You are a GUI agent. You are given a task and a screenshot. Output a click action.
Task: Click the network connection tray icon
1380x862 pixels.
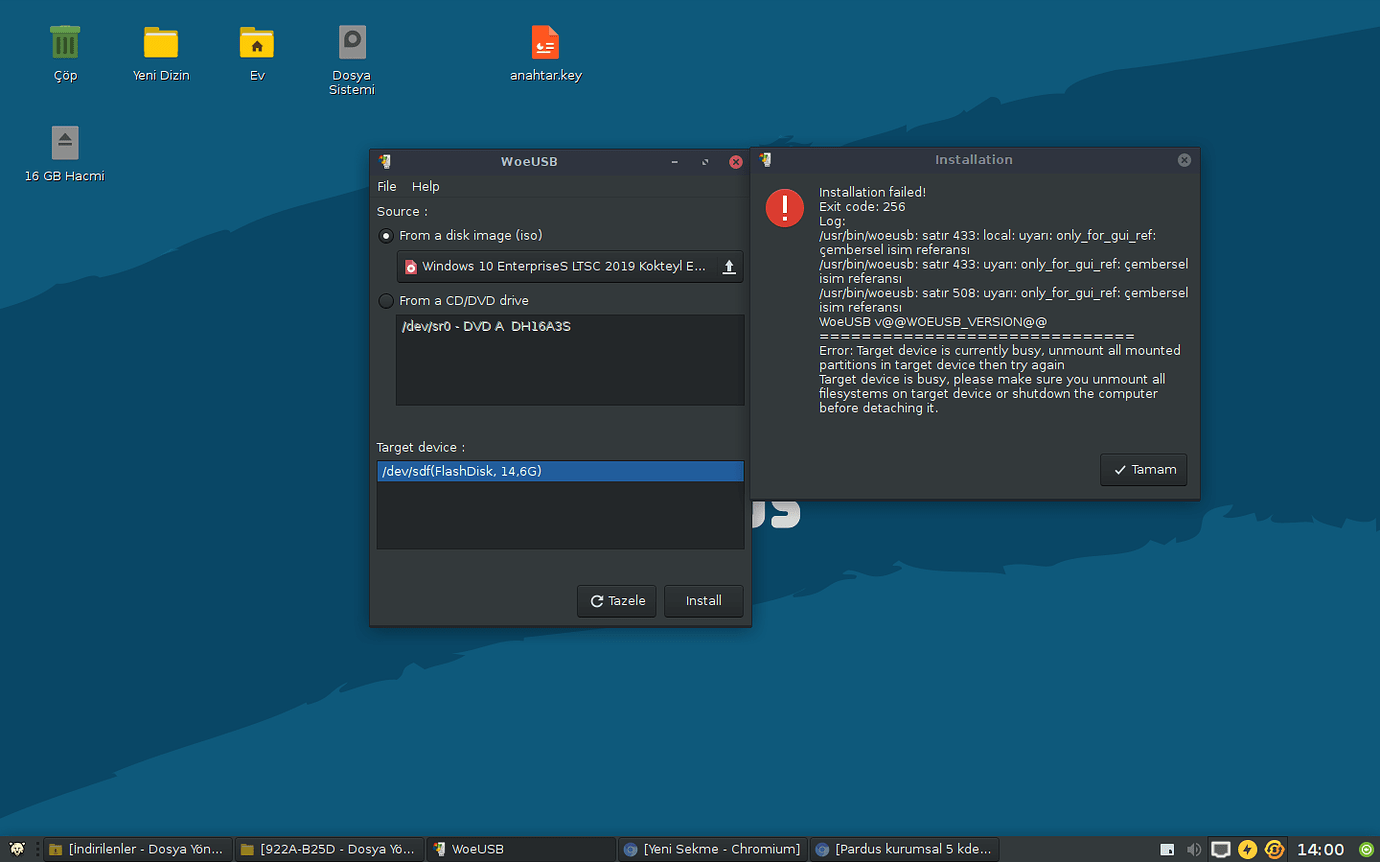[1220, 849]
